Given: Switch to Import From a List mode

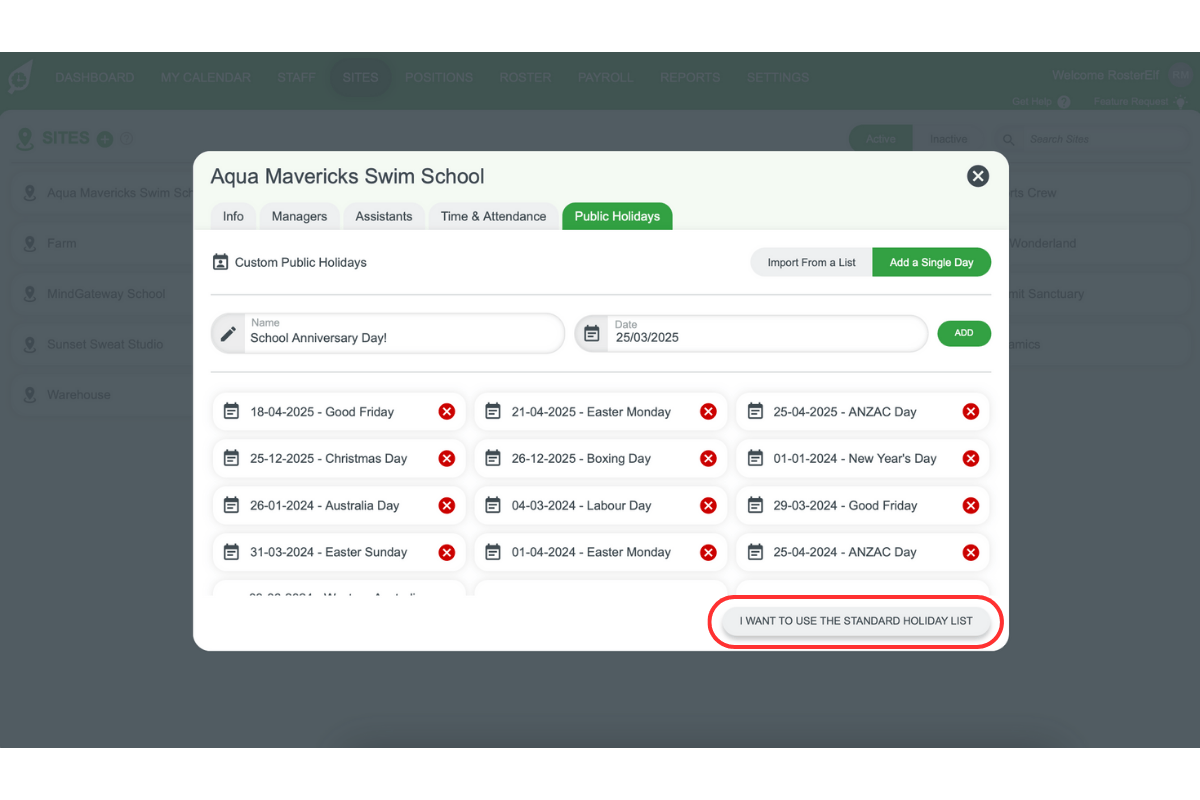Looking at the screenshot, I should (811, 263).
